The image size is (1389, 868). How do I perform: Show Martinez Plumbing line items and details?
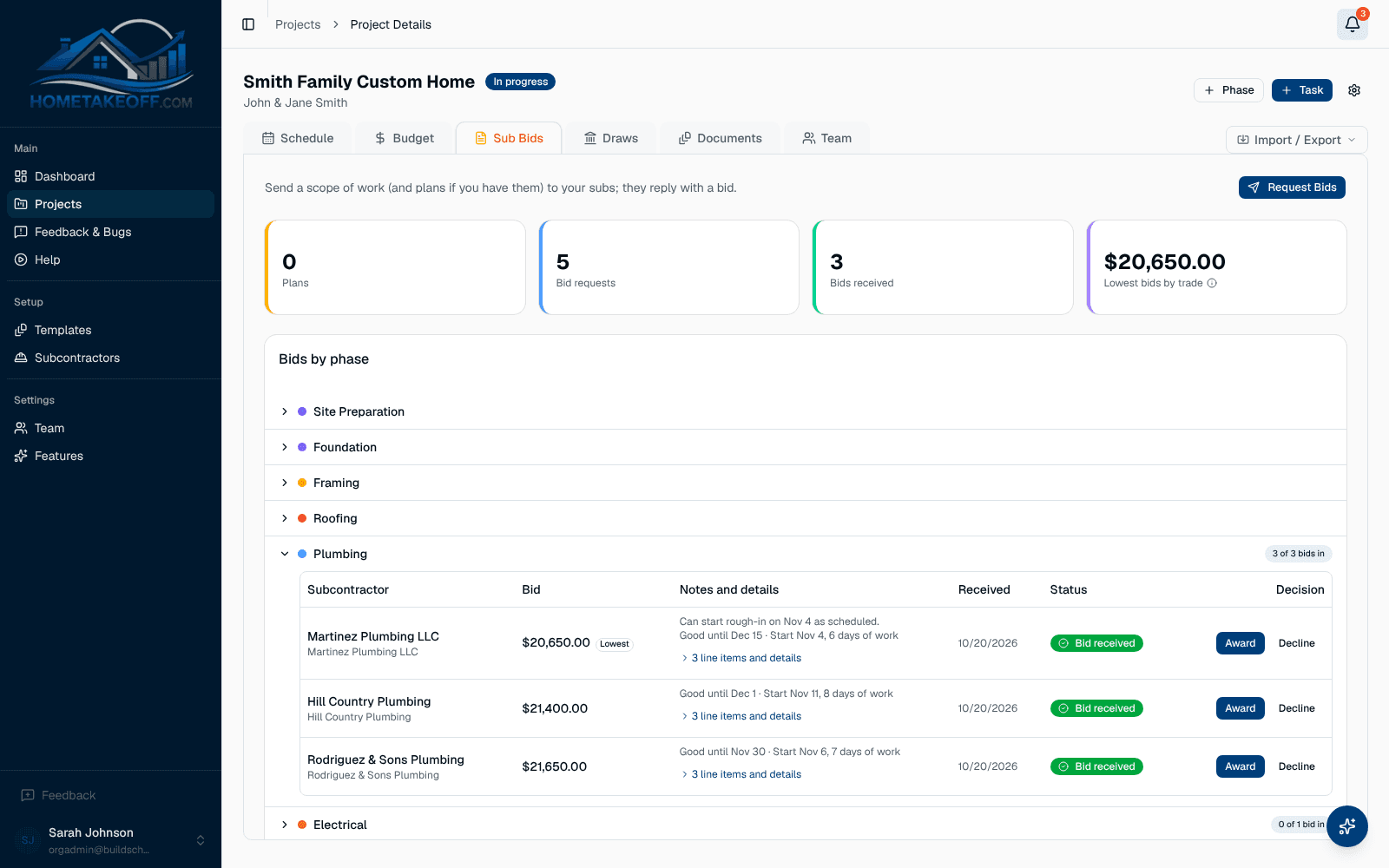tap(741, 658)
